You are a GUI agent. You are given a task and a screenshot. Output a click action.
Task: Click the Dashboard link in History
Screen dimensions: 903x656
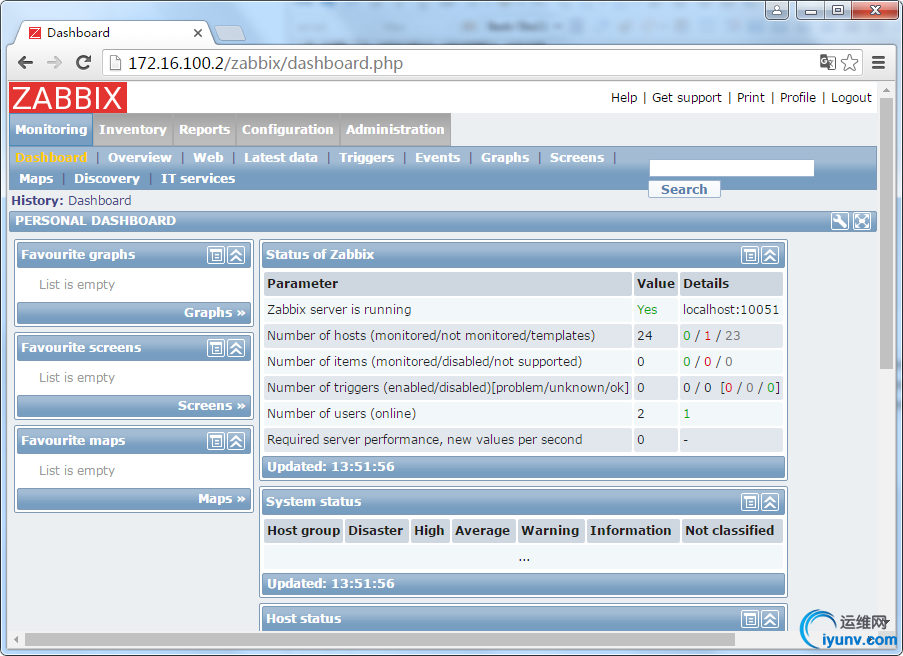click(100, 200)
